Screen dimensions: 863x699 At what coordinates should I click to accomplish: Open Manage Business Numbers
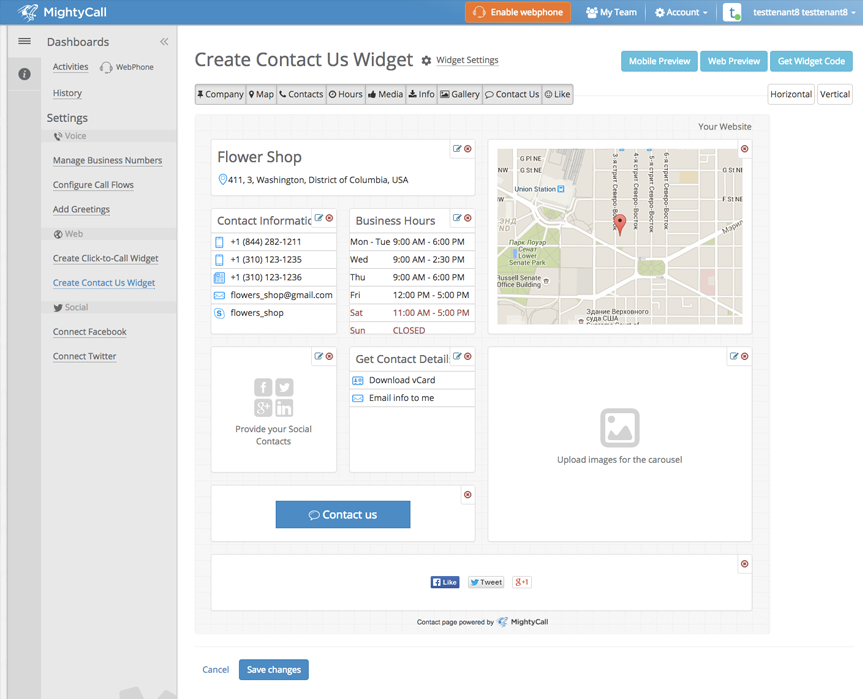coord(107,160)
